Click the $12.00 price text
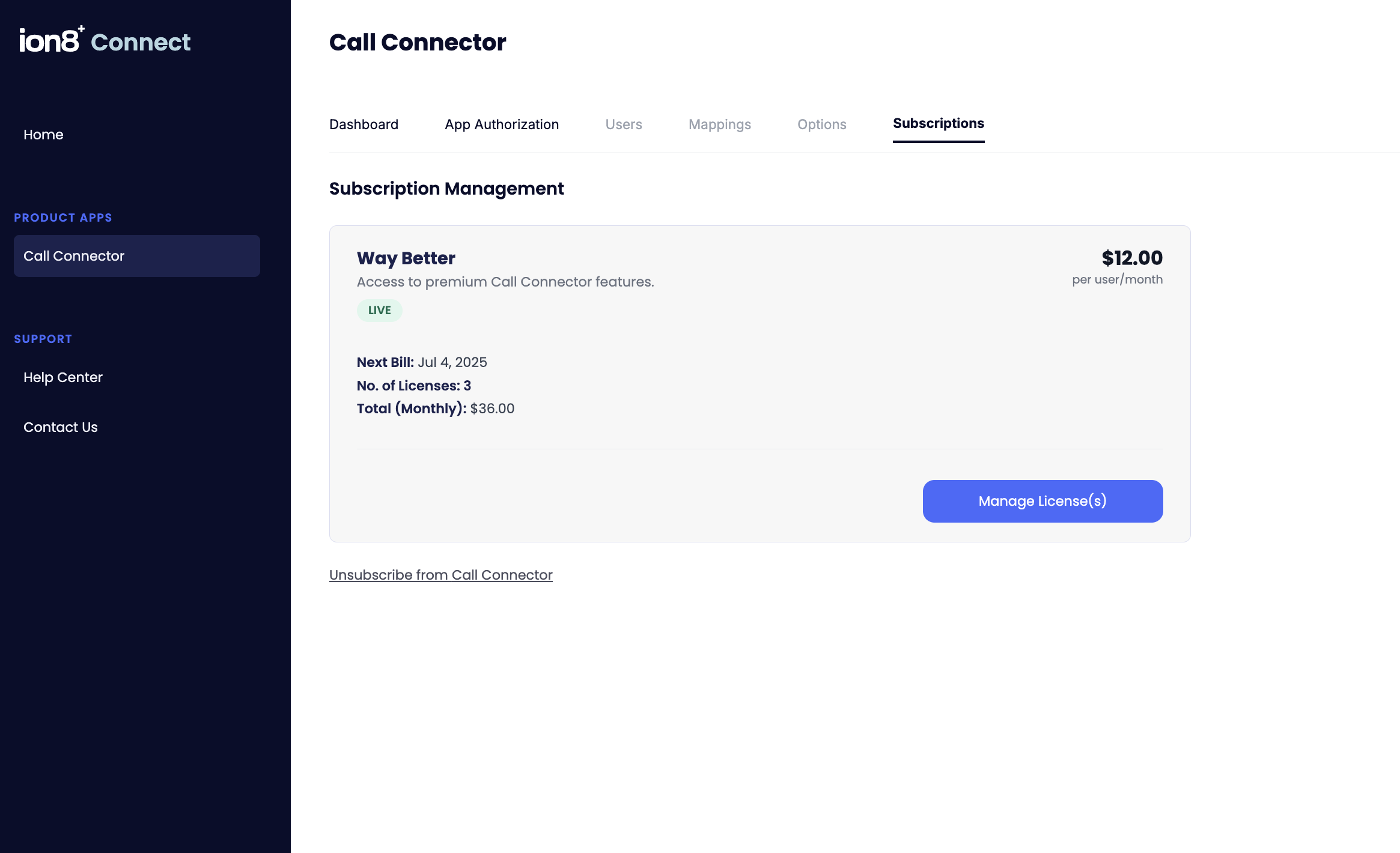Viewport: 1400px width, 853px height. tap(1132, 258)
